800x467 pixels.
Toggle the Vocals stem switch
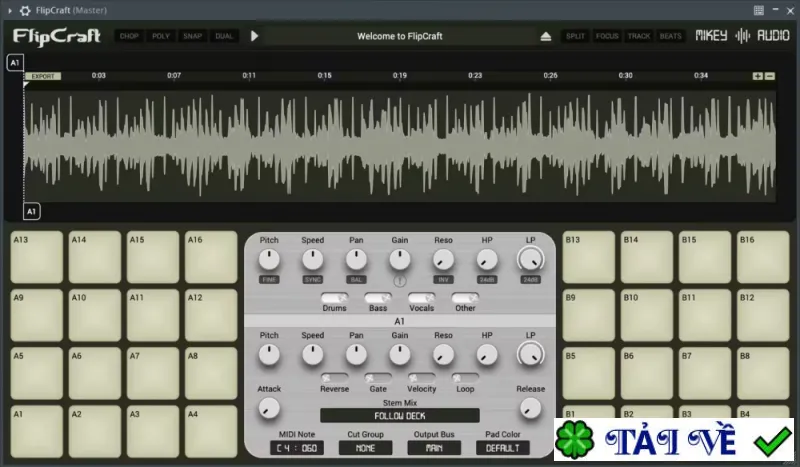[x=421, y=297]
